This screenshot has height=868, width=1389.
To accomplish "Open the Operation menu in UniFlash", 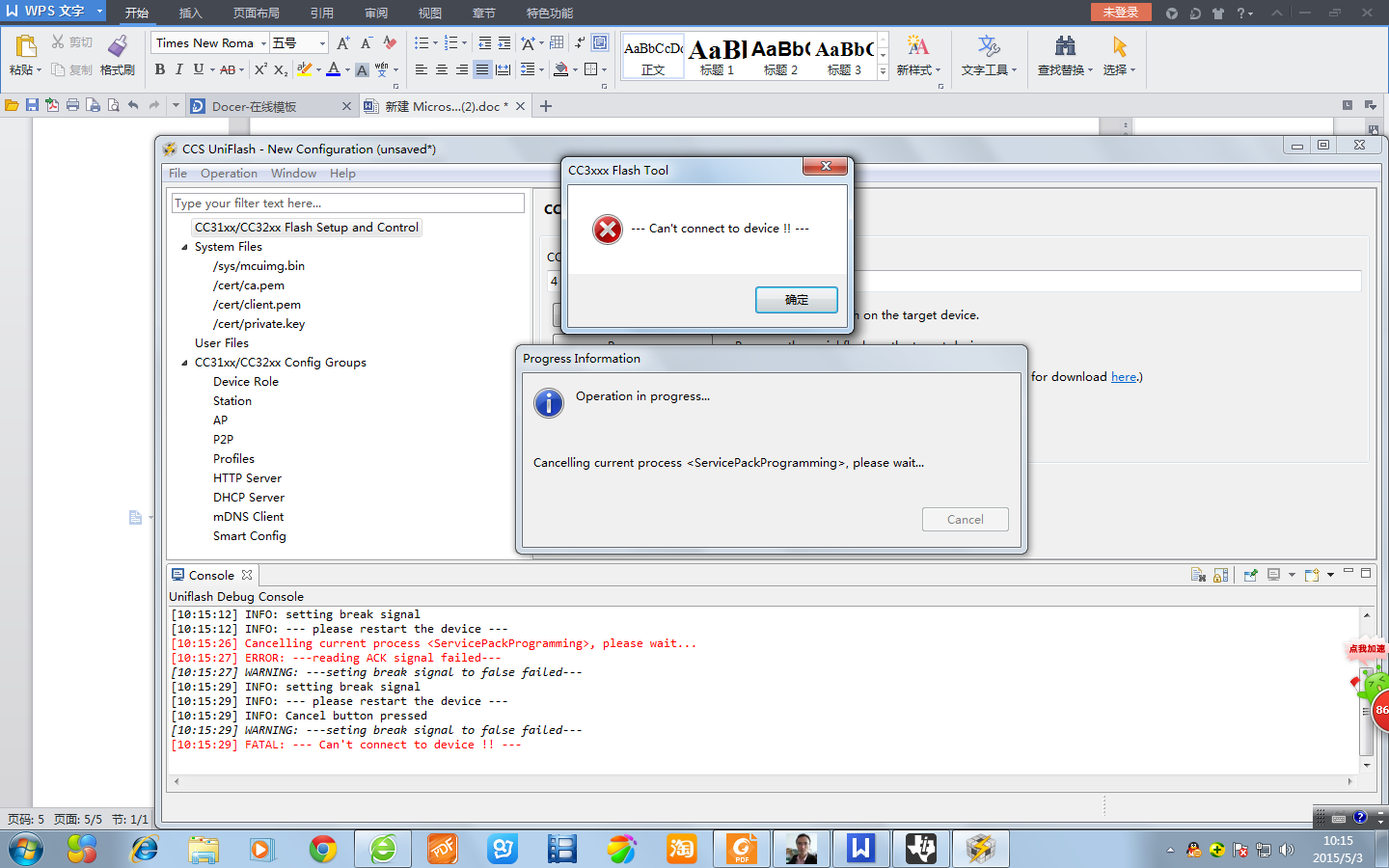I will point(229,174).
